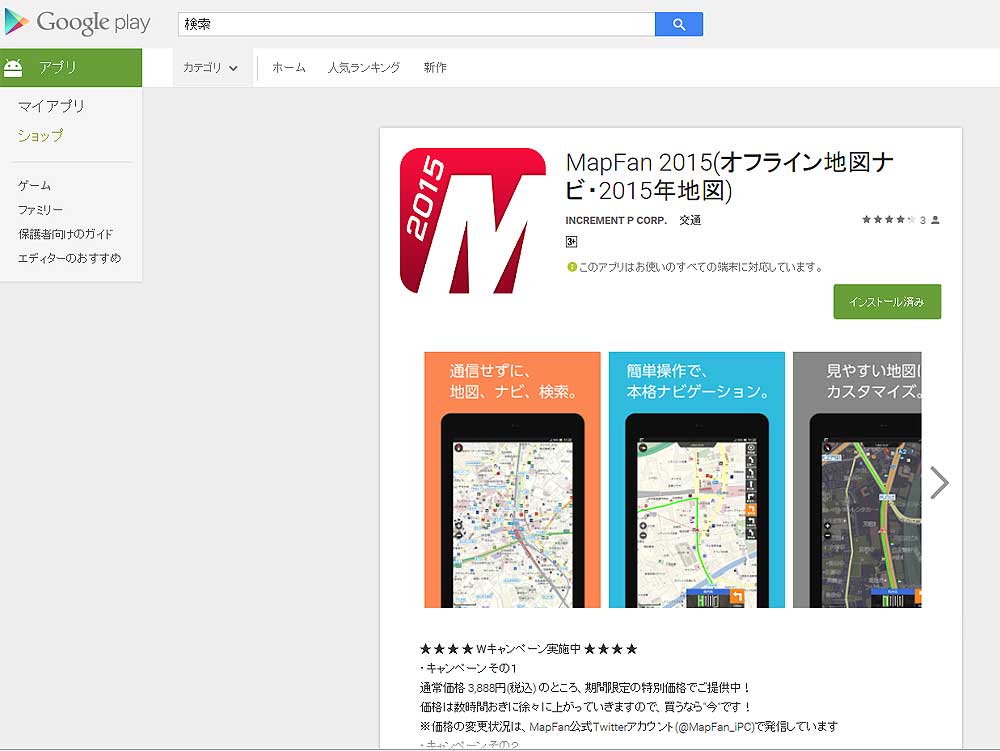This screenshot has width=1000, height=751.
Task: Open the 人気ランキング tab
Action: point(364,68)
